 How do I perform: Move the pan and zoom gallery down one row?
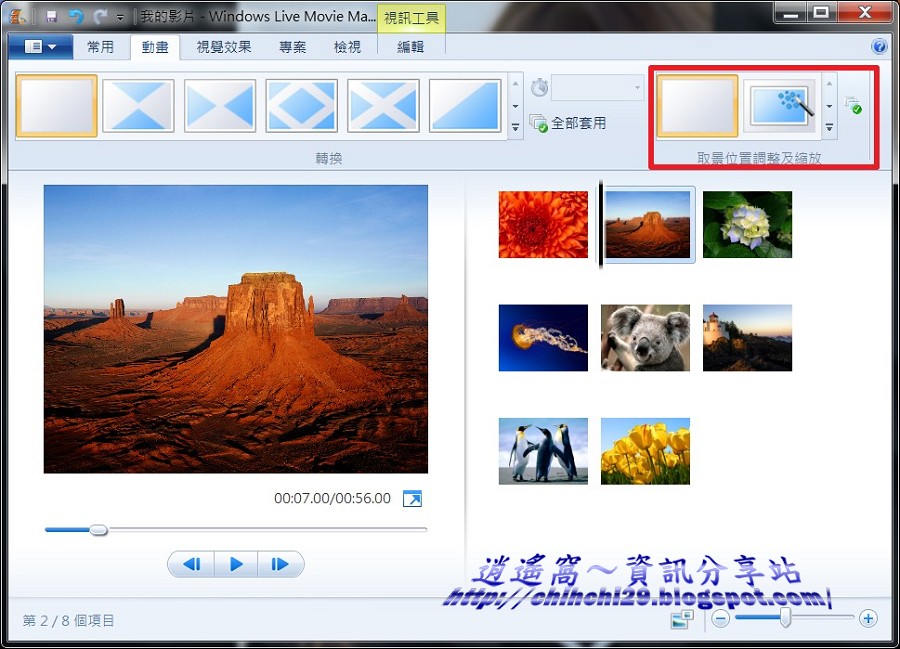point(829,106)
